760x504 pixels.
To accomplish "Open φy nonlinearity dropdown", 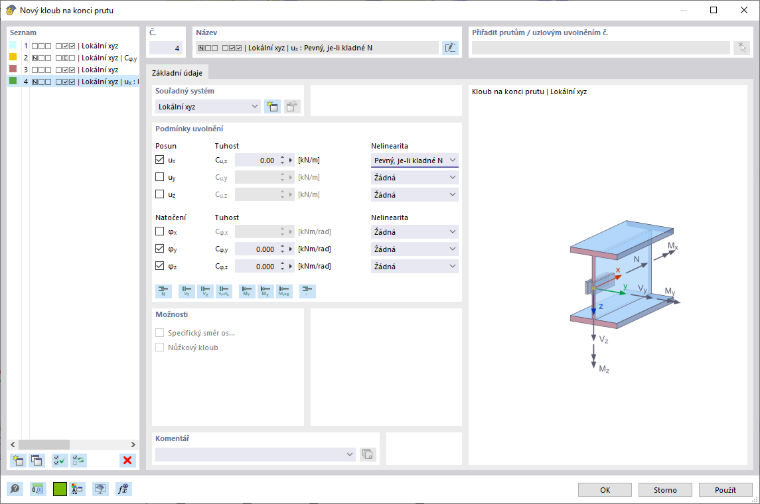I will pyautogui.click(x=414, y=249).
